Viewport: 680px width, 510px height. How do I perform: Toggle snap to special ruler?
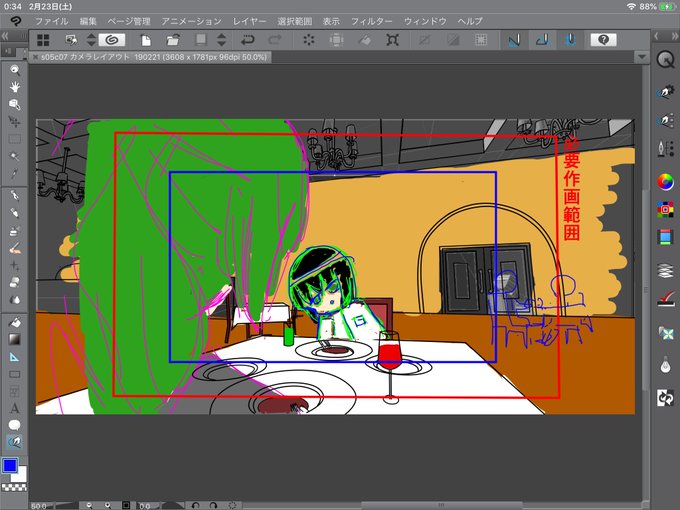pyautogui.click(x=543, y=40)
